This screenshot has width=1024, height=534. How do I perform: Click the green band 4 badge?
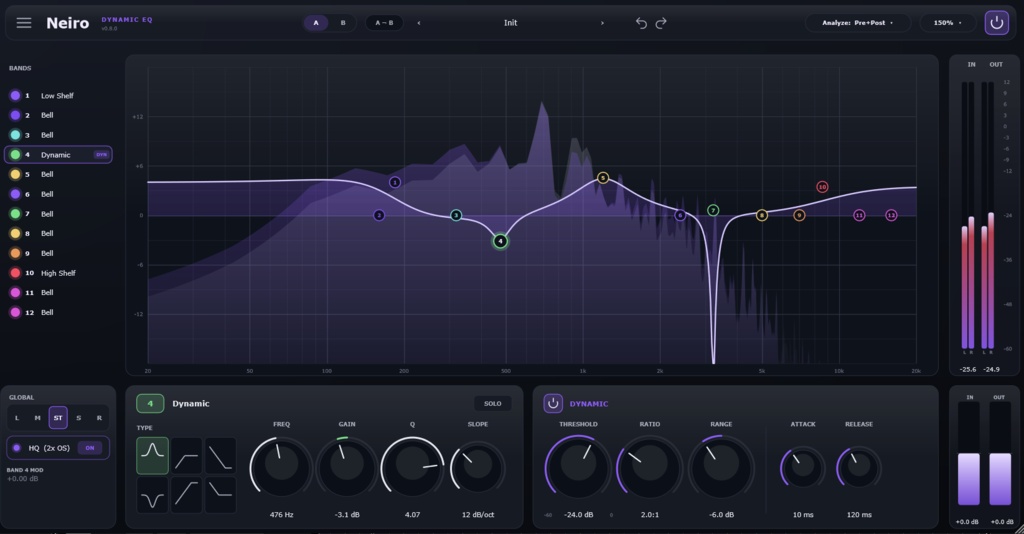[x=150, y=403]
